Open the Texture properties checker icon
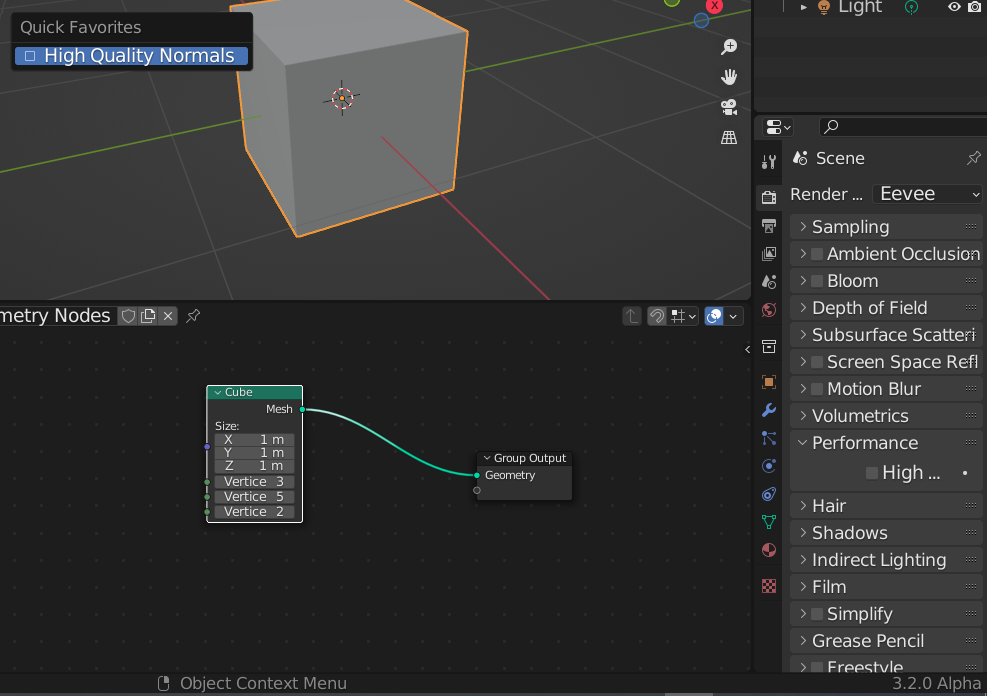987x696 pixels. click(769, 586)
